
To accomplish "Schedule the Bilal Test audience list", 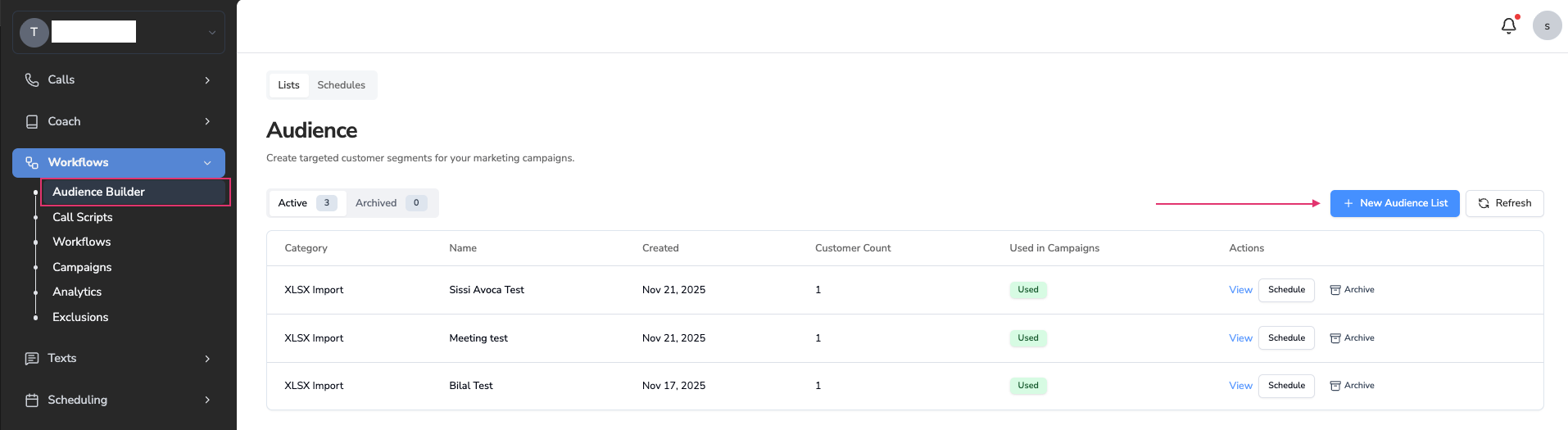I will 1286,386.
